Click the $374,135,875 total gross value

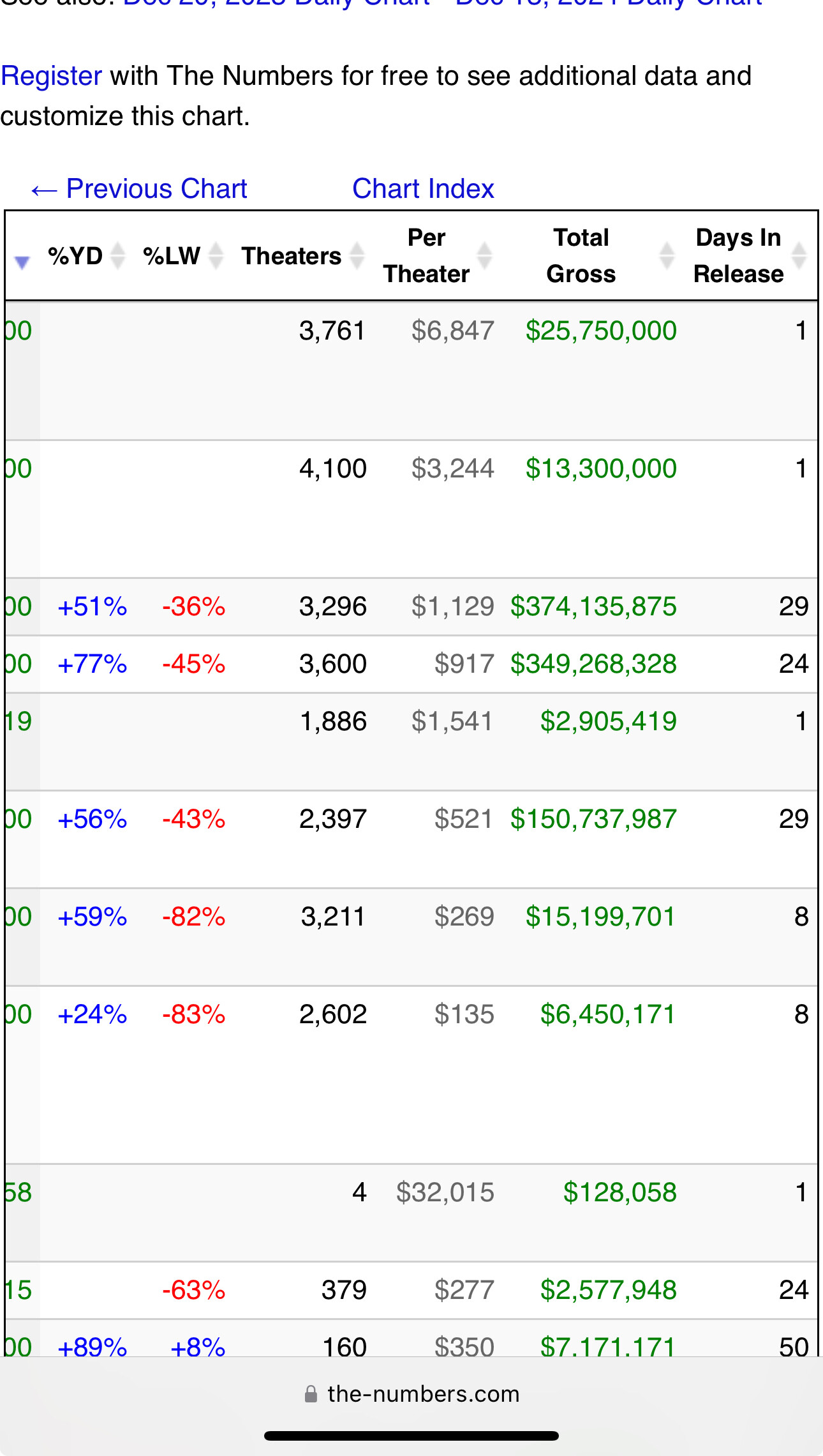pos(593,606)
